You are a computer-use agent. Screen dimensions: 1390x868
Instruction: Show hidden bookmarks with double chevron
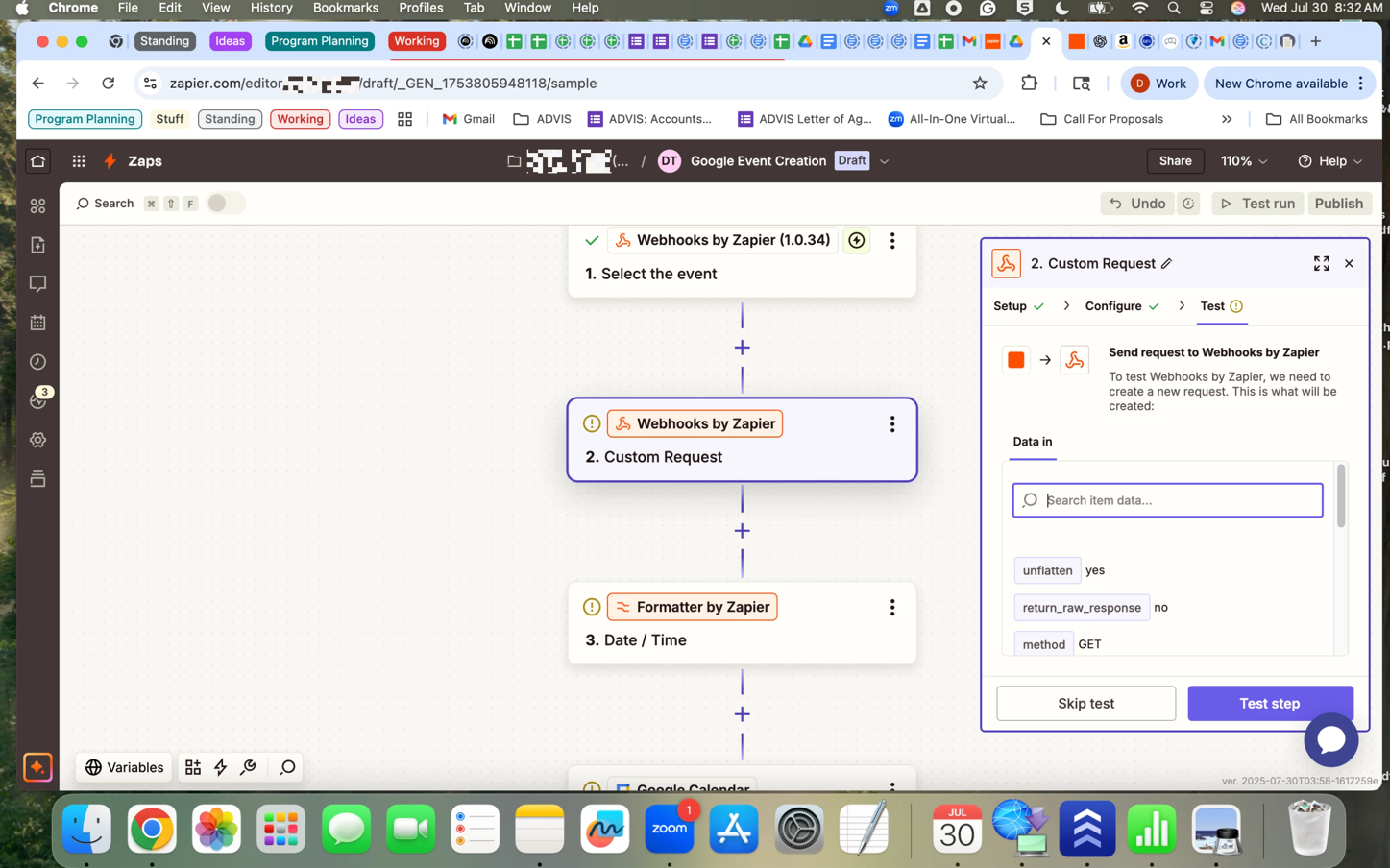tap(1227, 119)
